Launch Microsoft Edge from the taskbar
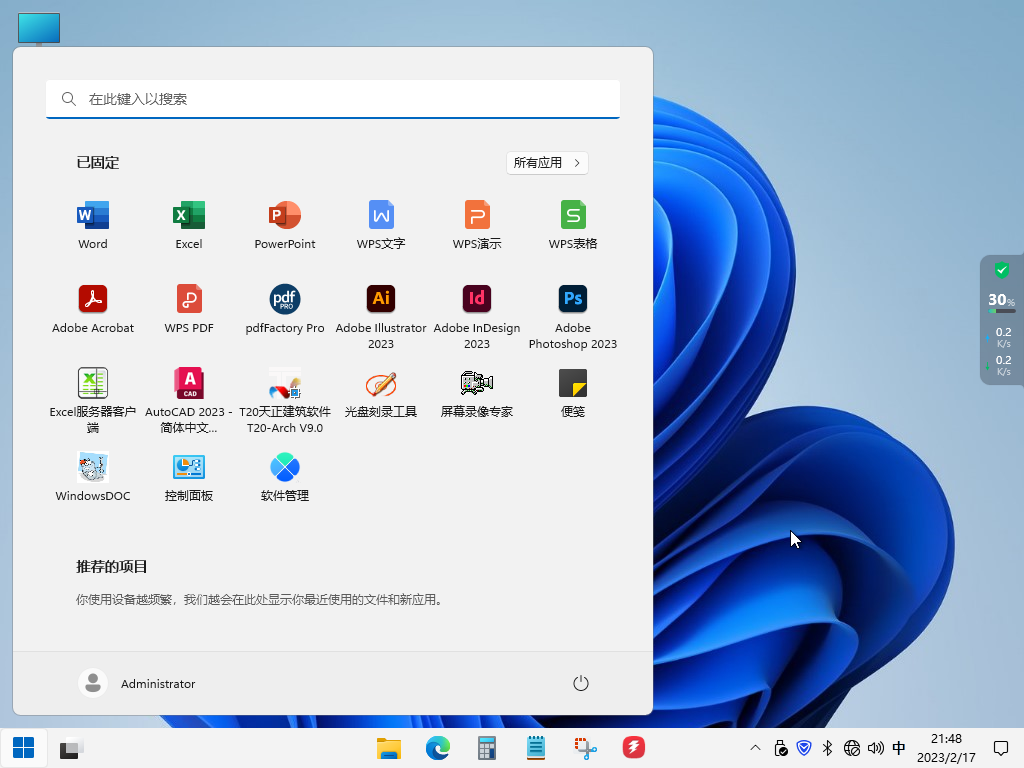The height and width of the screenshot is (768, 1024). (x=438, y=748)
